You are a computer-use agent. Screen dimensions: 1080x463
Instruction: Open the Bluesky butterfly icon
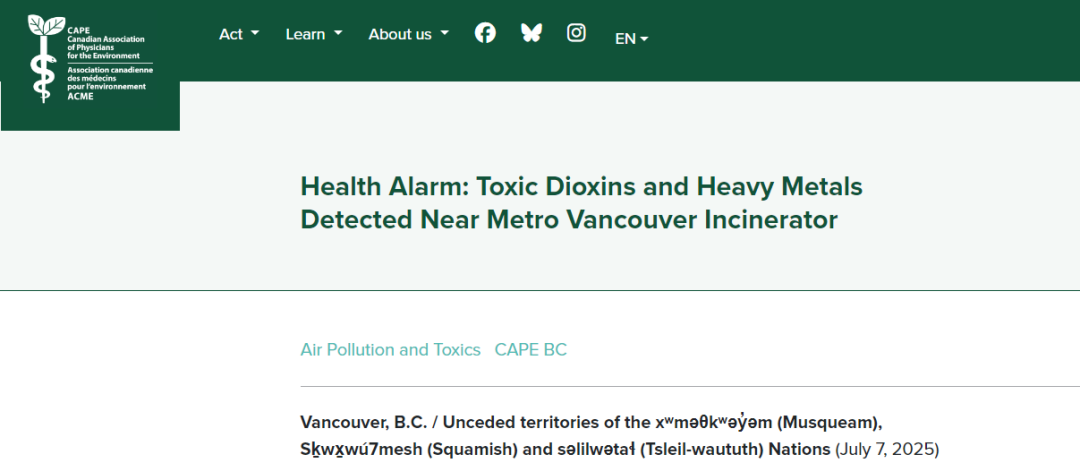click(x=531, y=32)
